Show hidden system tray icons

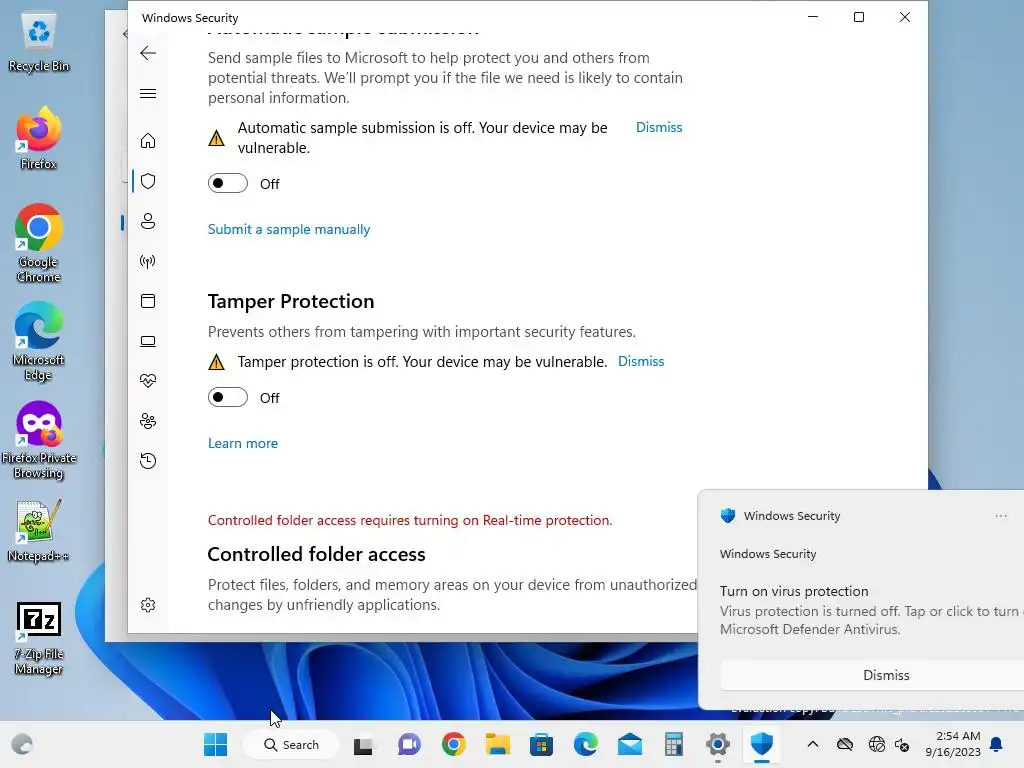point(812,744)
